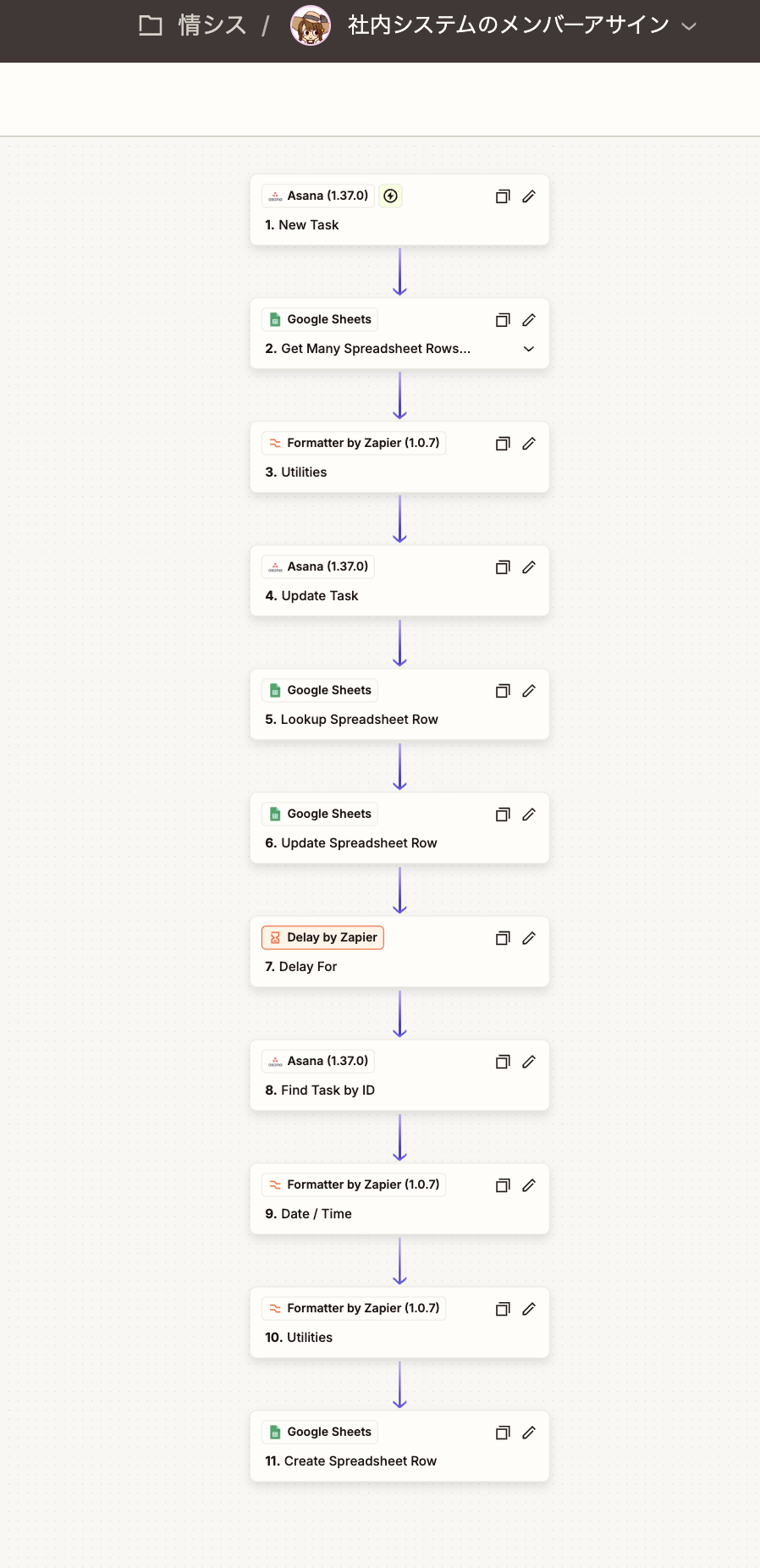Edit the step 3 Utilities formatter step
Image resolution: width=760 pixels, height=1568 pixels.
(x=529, y=444)
